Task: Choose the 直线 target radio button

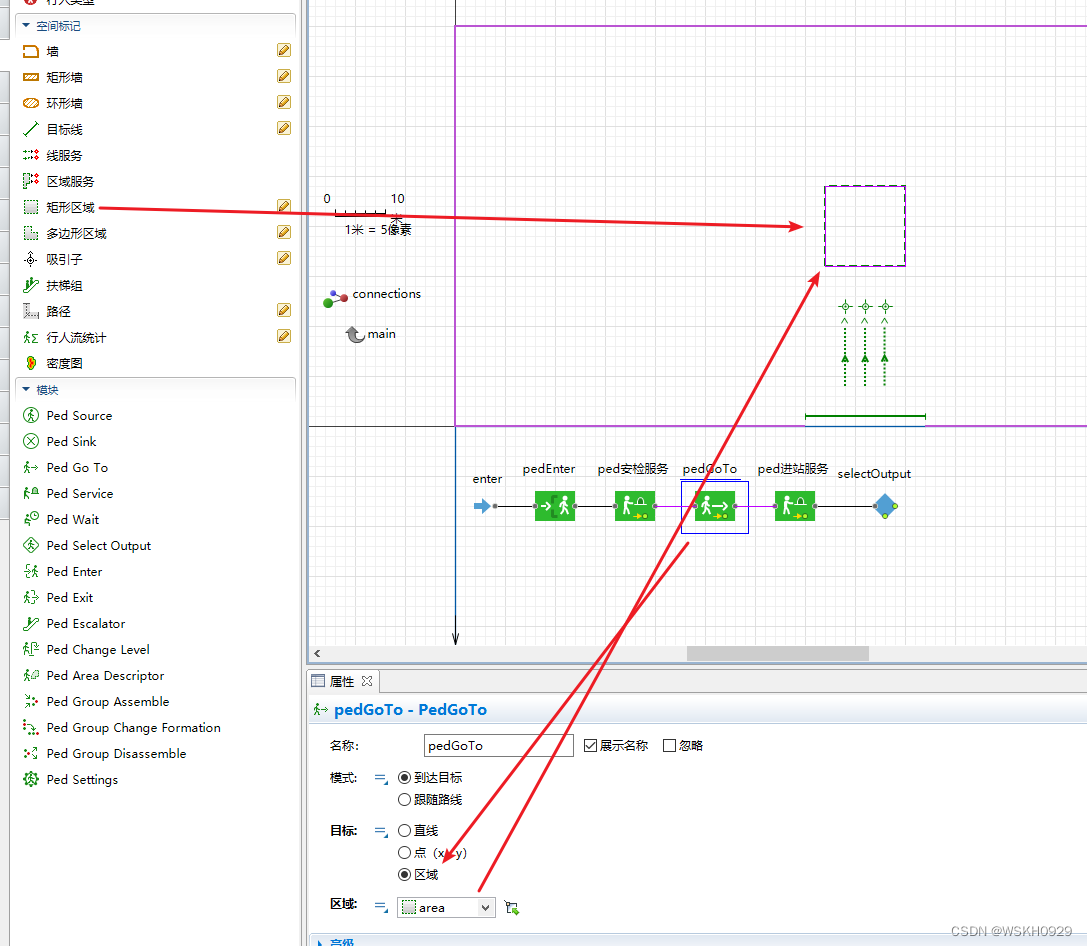Action: point(404,830)
